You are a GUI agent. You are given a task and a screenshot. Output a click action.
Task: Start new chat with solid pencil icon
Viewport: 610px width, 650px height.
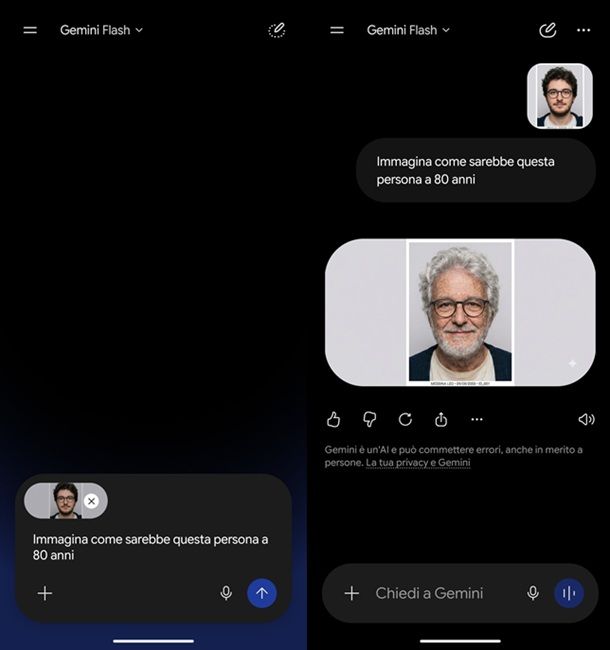point(547,30)
